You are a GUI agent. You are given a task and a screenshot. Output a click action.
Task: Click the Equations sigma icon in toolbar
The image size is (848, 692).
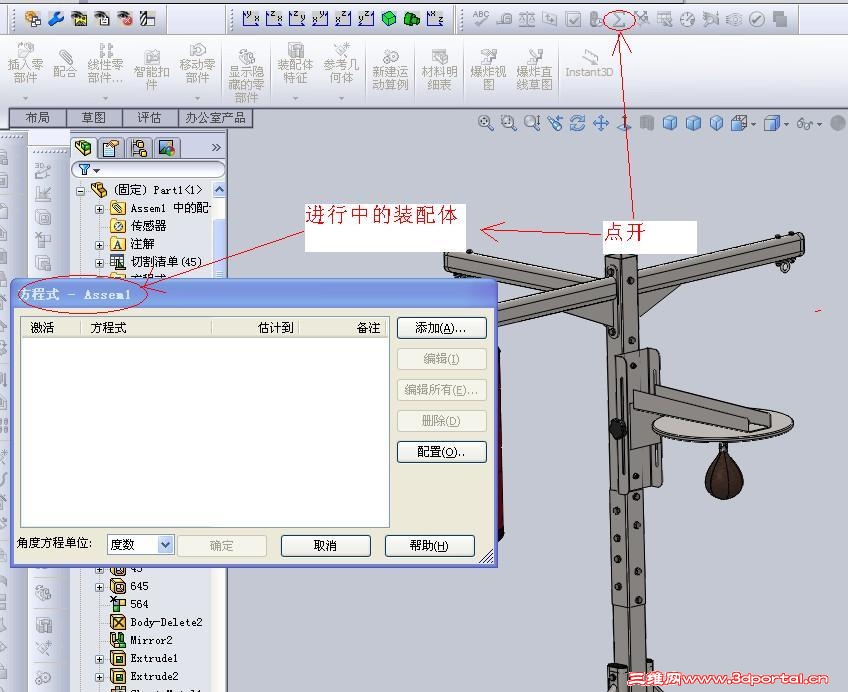tap(619, 20)
